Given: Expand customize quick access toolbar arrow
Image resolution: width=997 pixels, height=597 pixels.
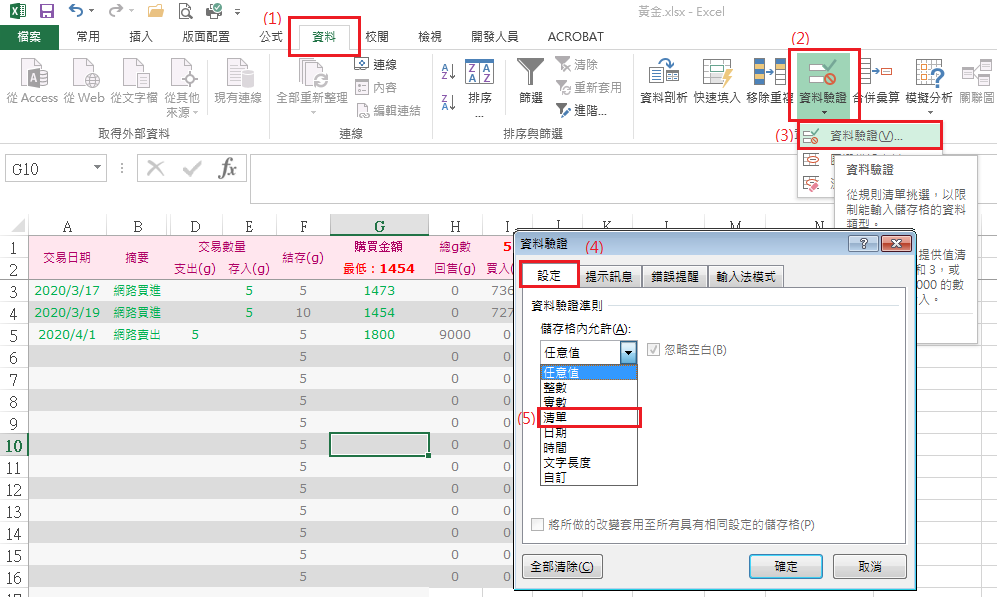Looking at the screenshot, I should coord(237,11).
